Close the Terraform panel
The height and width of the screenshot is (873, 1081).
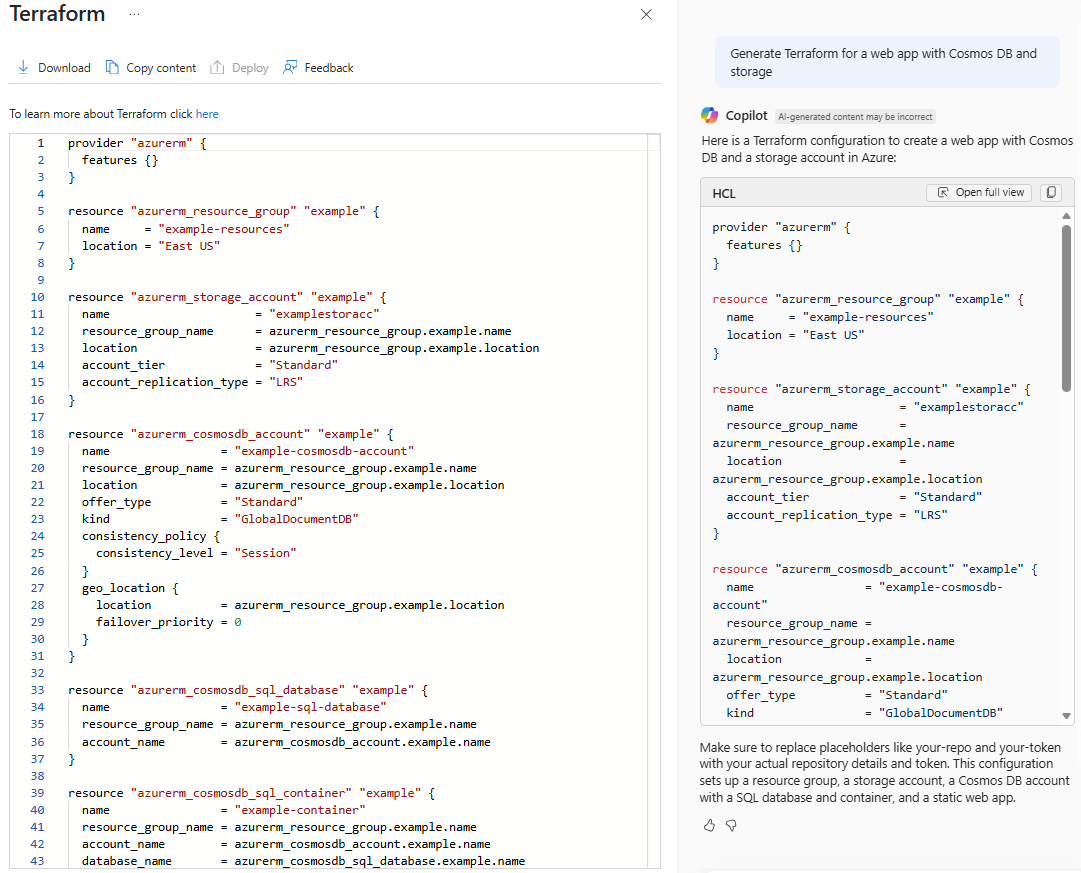point(646,14)
